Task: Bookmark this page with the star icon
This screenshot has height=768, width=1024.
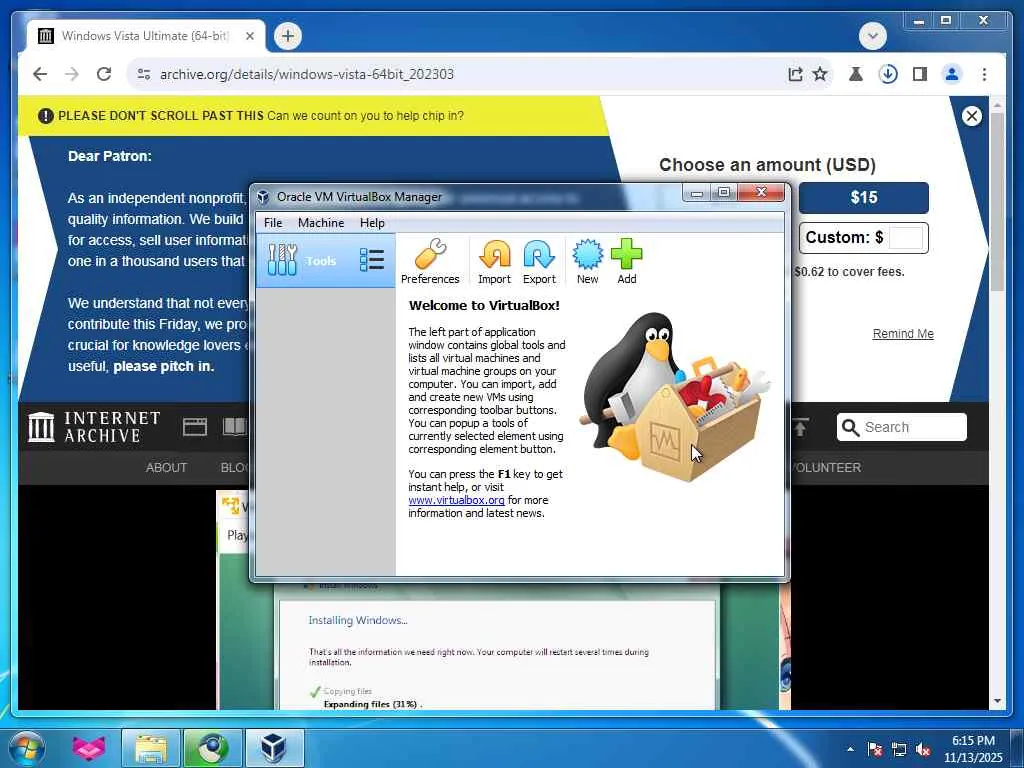Action: 820,74
